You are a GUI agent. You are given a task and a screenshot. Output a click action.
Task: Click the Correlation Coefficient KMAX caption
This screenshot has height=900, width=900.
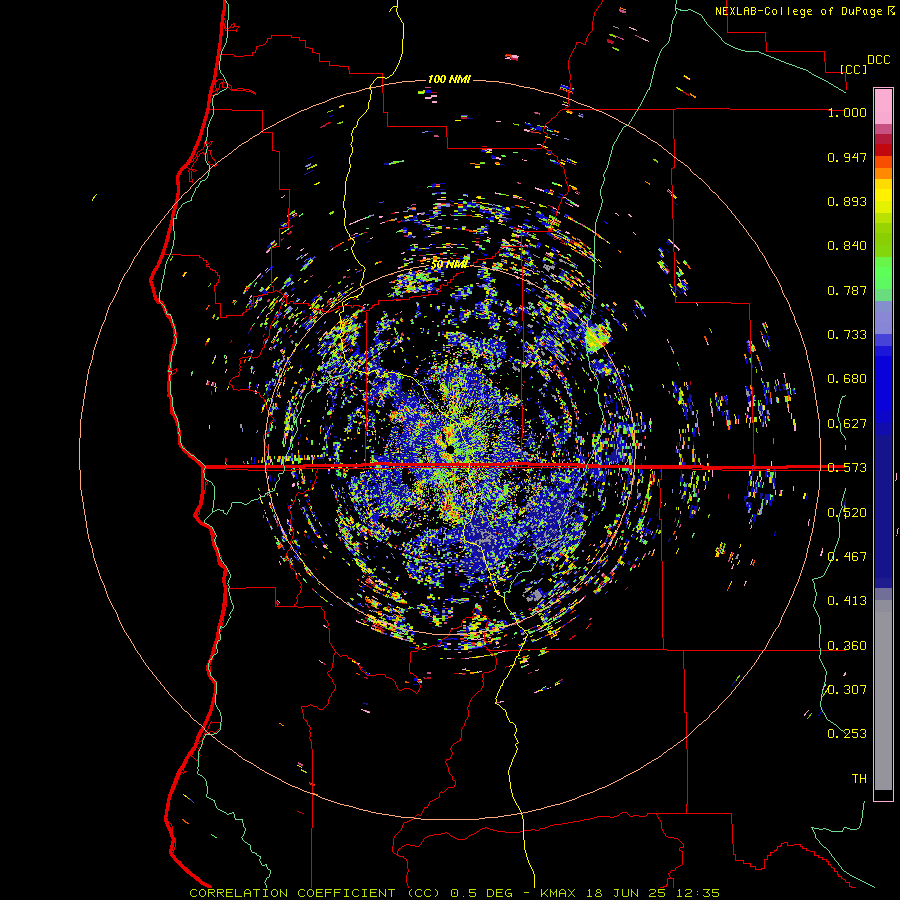click(x=455, y=893)
